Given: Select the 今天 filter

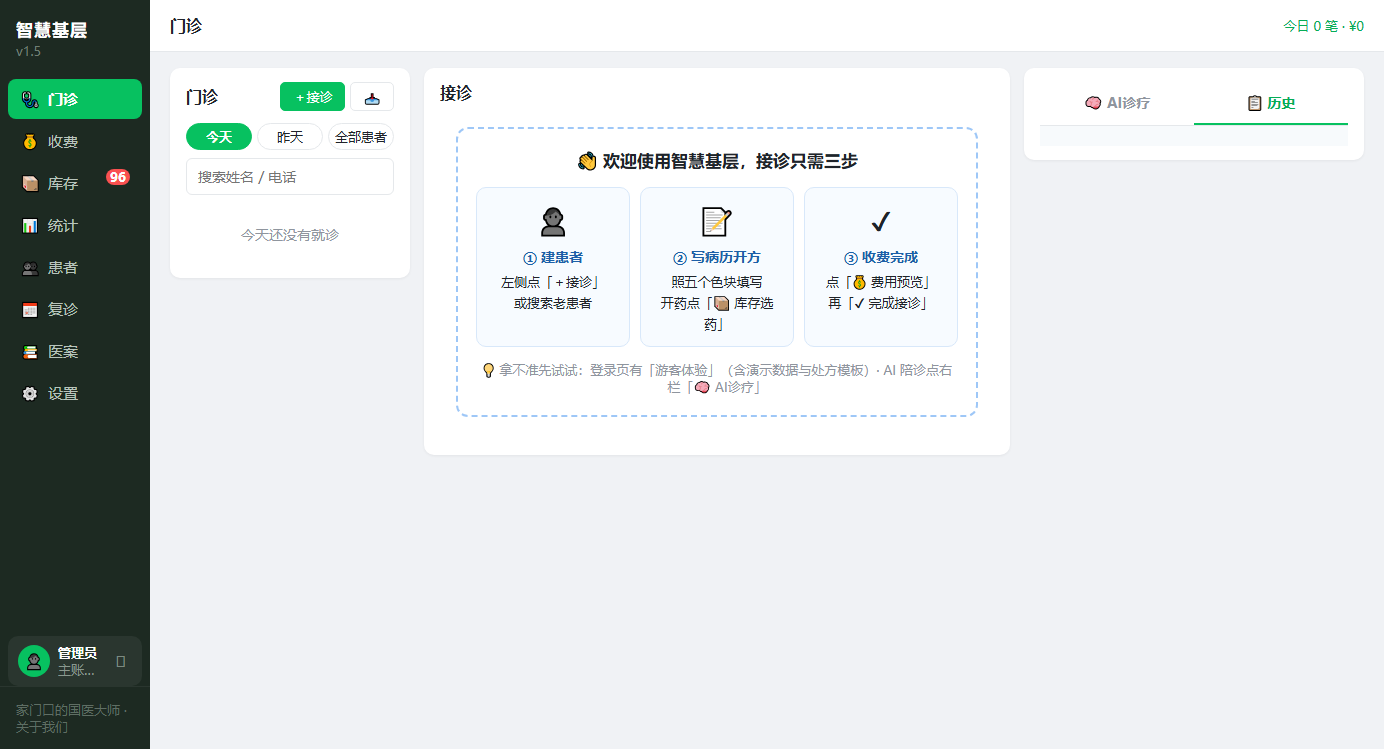Looking at the screenshot, I should [219, 137].
